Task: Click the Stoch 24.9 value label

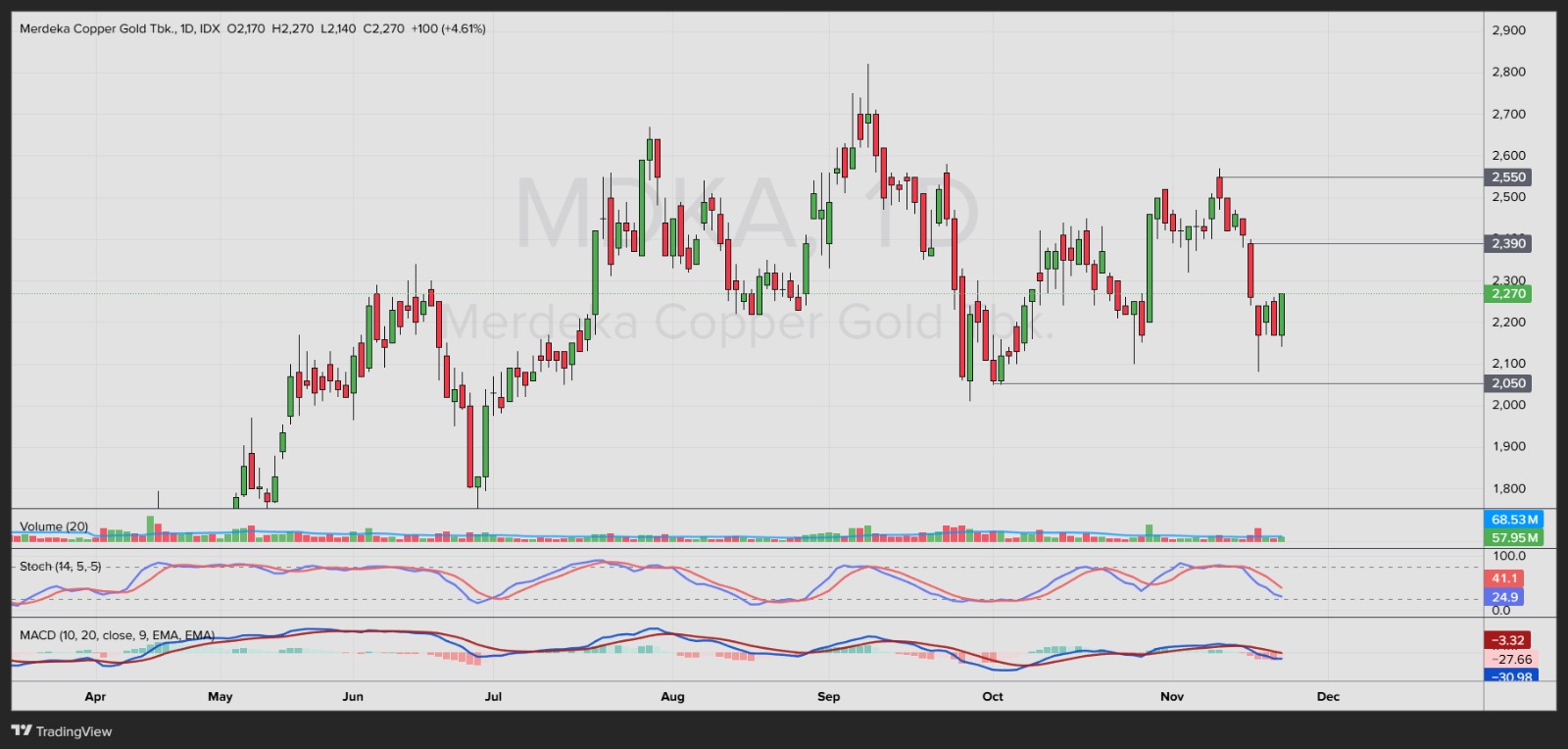Action: point(1505,597)
